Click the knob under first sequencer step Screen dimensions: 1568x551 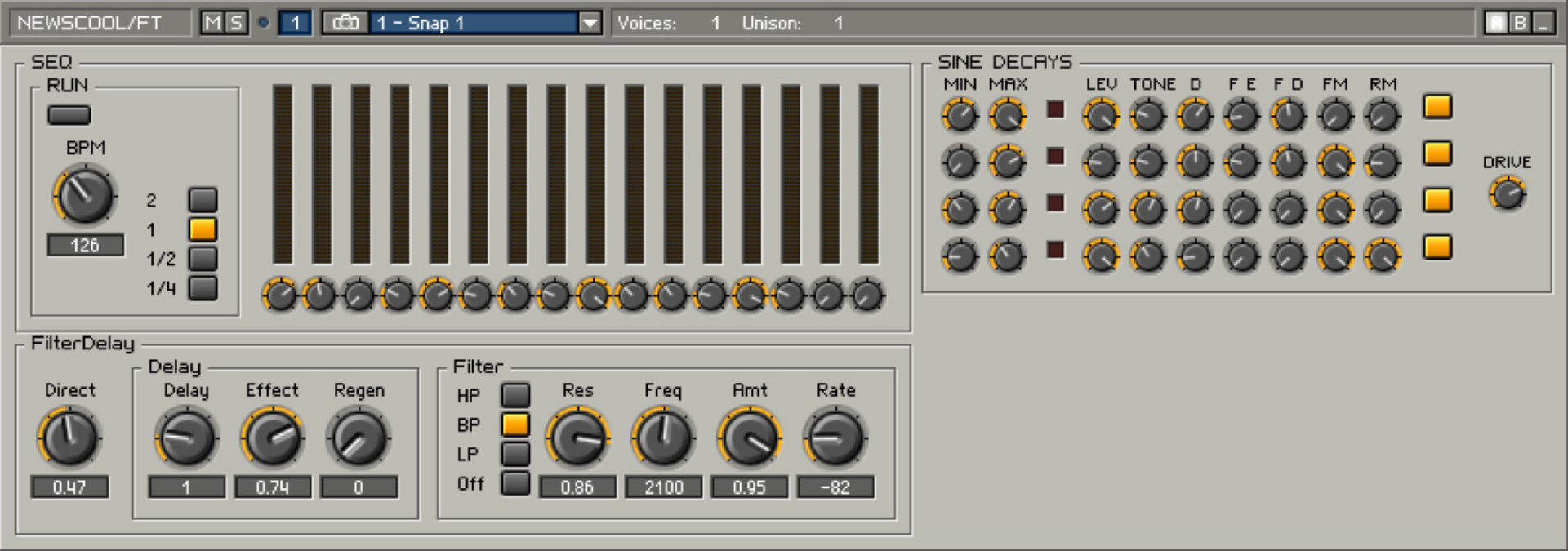(x=280, y=295)
